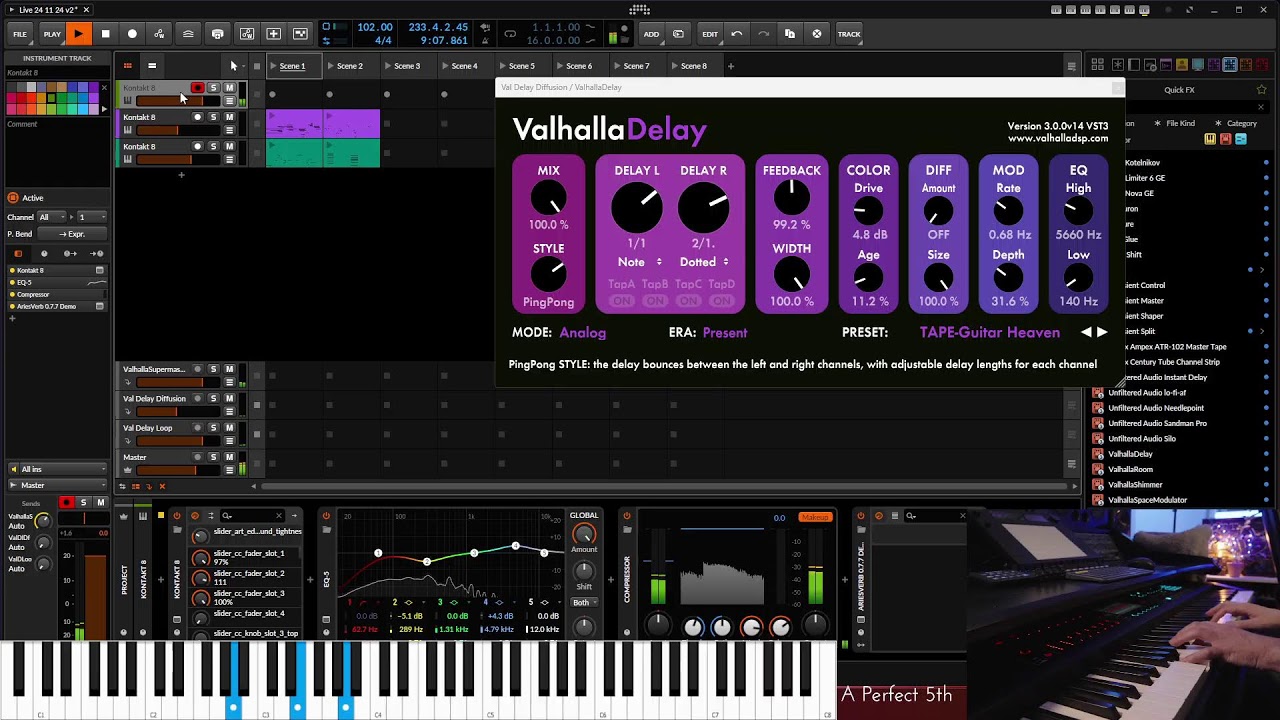Open the ERA Present selector
Screen dimensions: 1280x720
725,332
